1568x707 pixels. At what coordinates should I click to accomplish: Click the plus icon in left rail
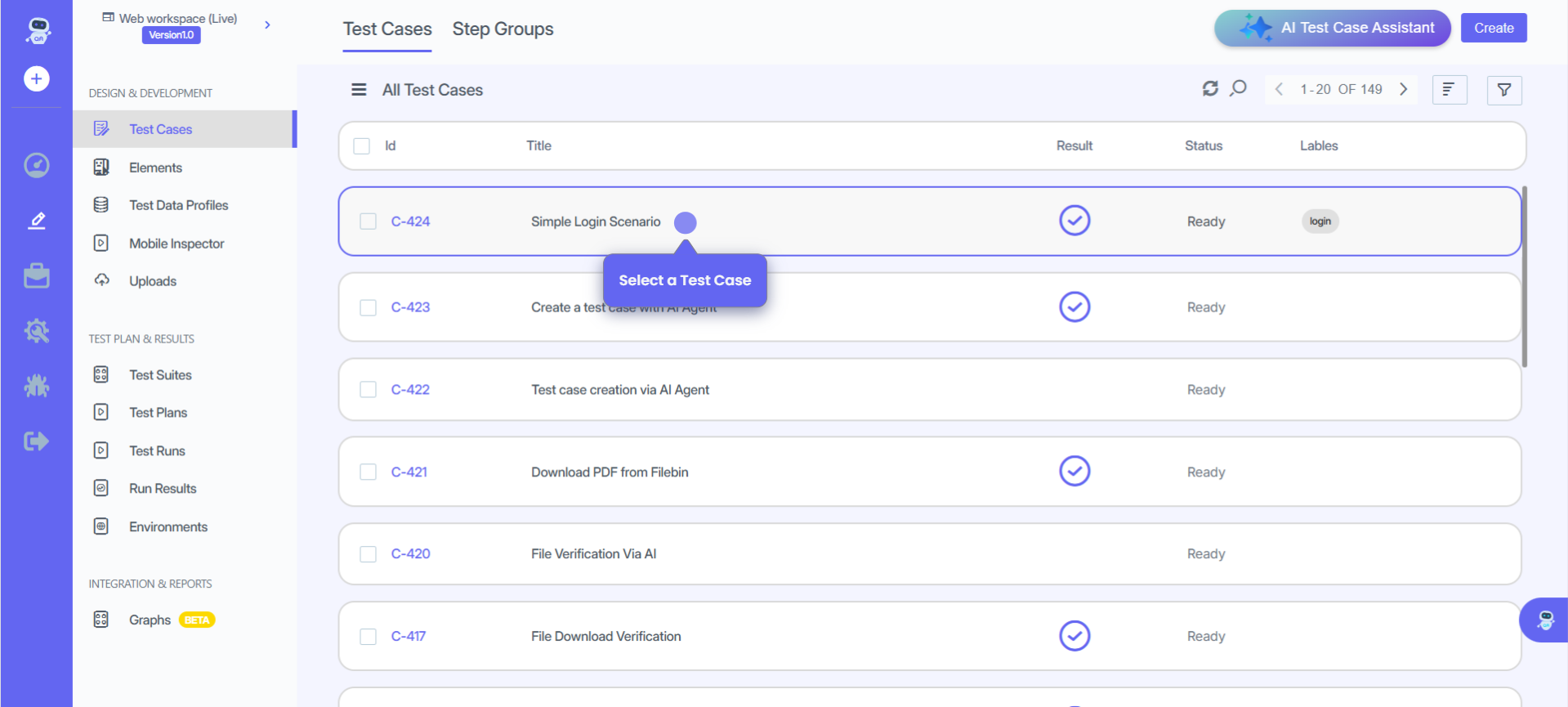click(x=36, y=78)
